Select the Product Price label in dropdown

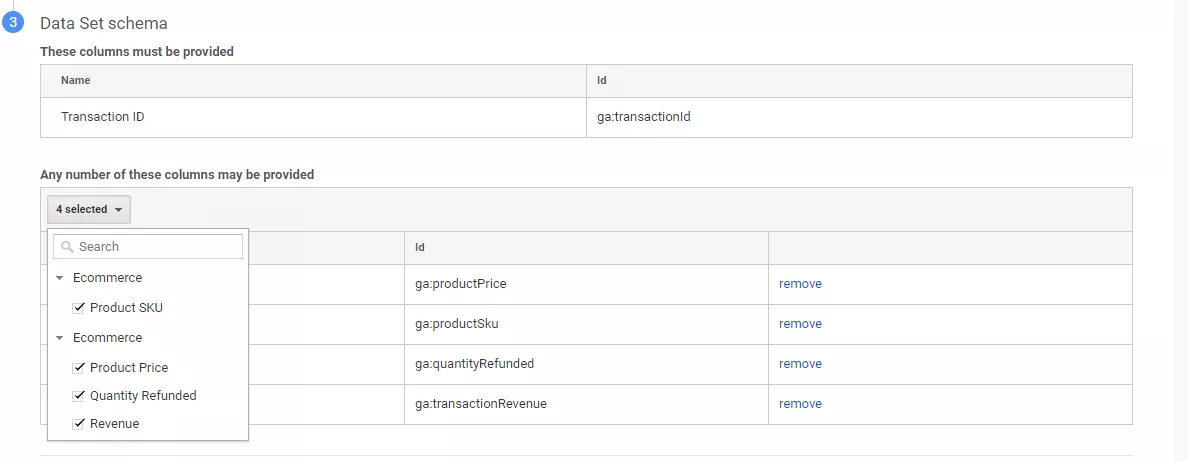coord(129,367)
